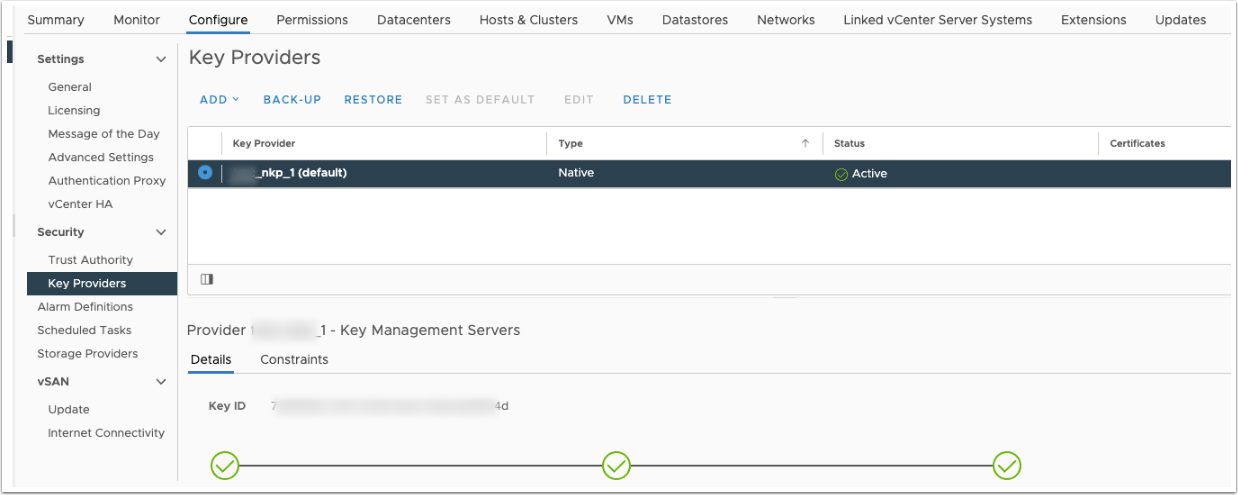Open Alarm Definitions

(85, 307)
